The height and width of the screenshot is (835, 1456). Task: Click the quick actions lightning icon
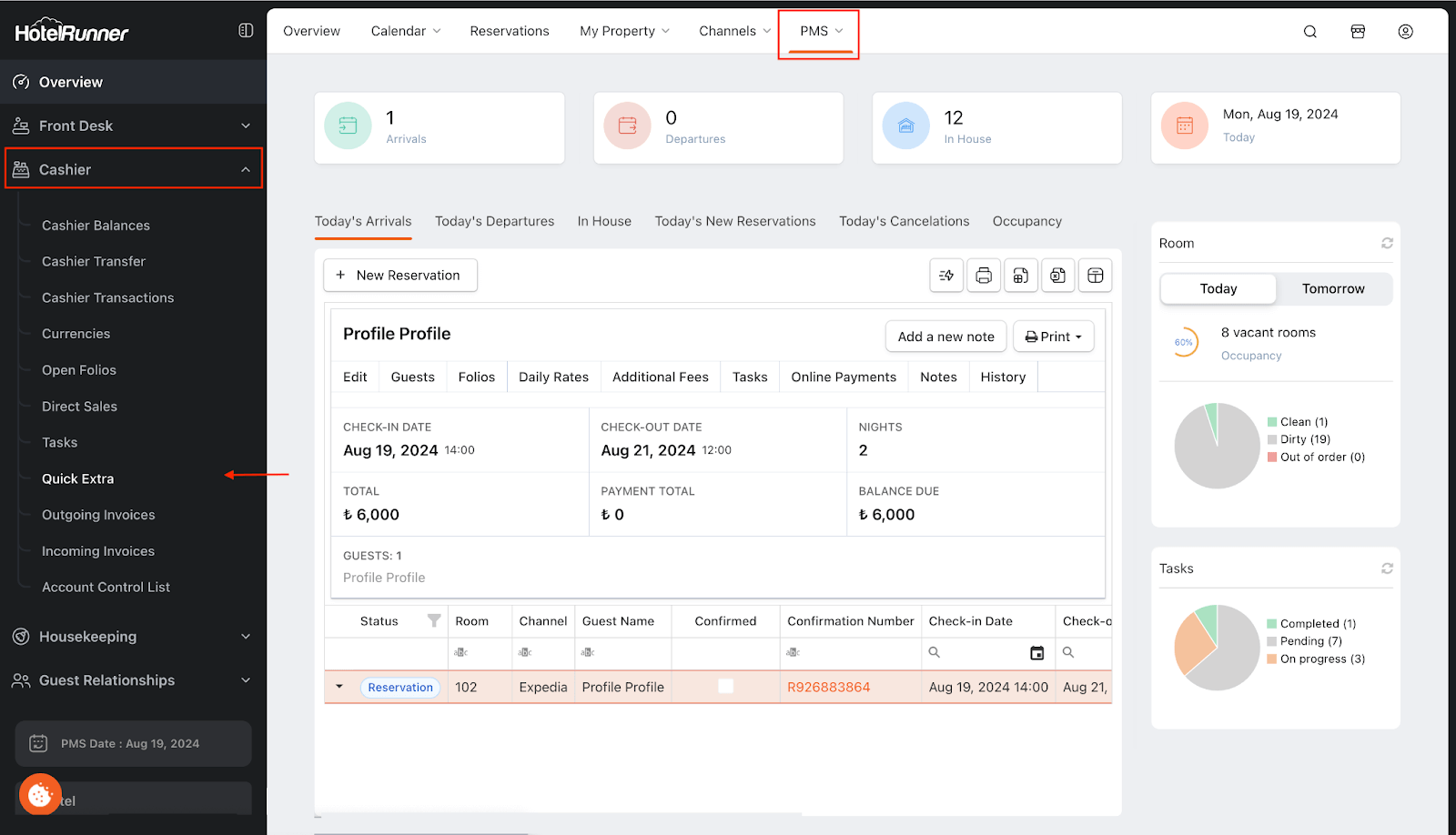pyautogui.click(x=946, y=276)
